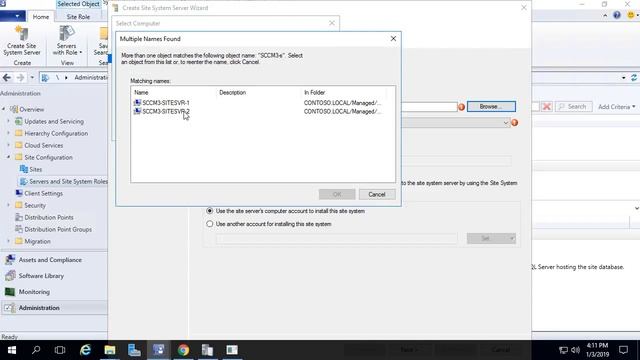The width and height of the screenshot is (640, 360).
Task: Open the Home ribbon tab
Action: tap(41, 17)
